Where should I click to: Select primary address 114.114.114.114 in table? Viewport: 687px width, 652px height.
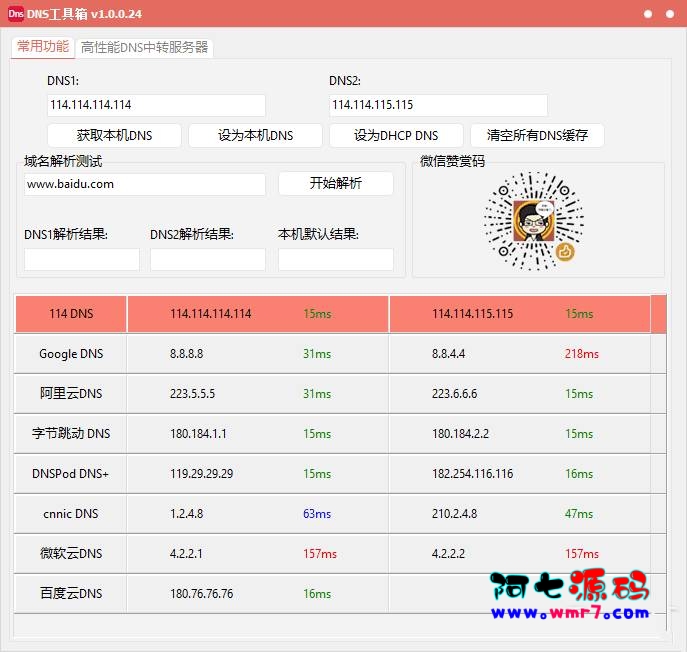click(211, 314)
